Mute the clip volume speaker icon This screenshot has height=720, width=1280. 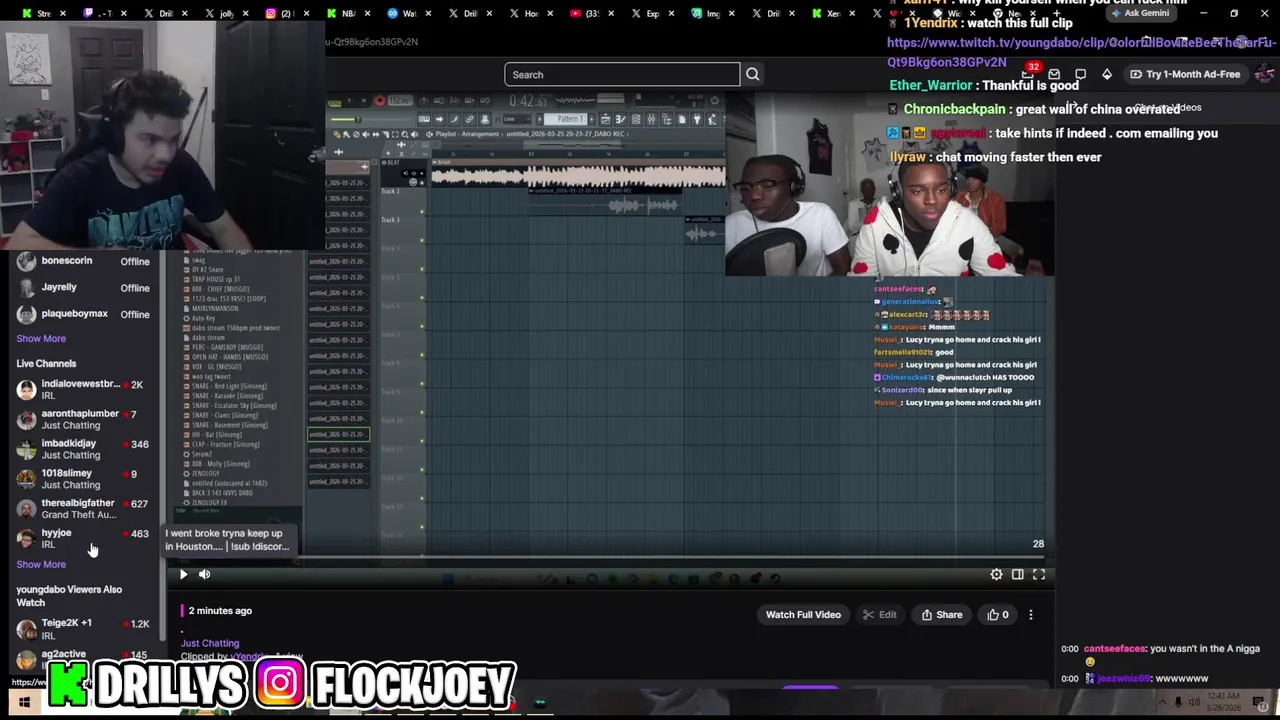click(204, 574)
